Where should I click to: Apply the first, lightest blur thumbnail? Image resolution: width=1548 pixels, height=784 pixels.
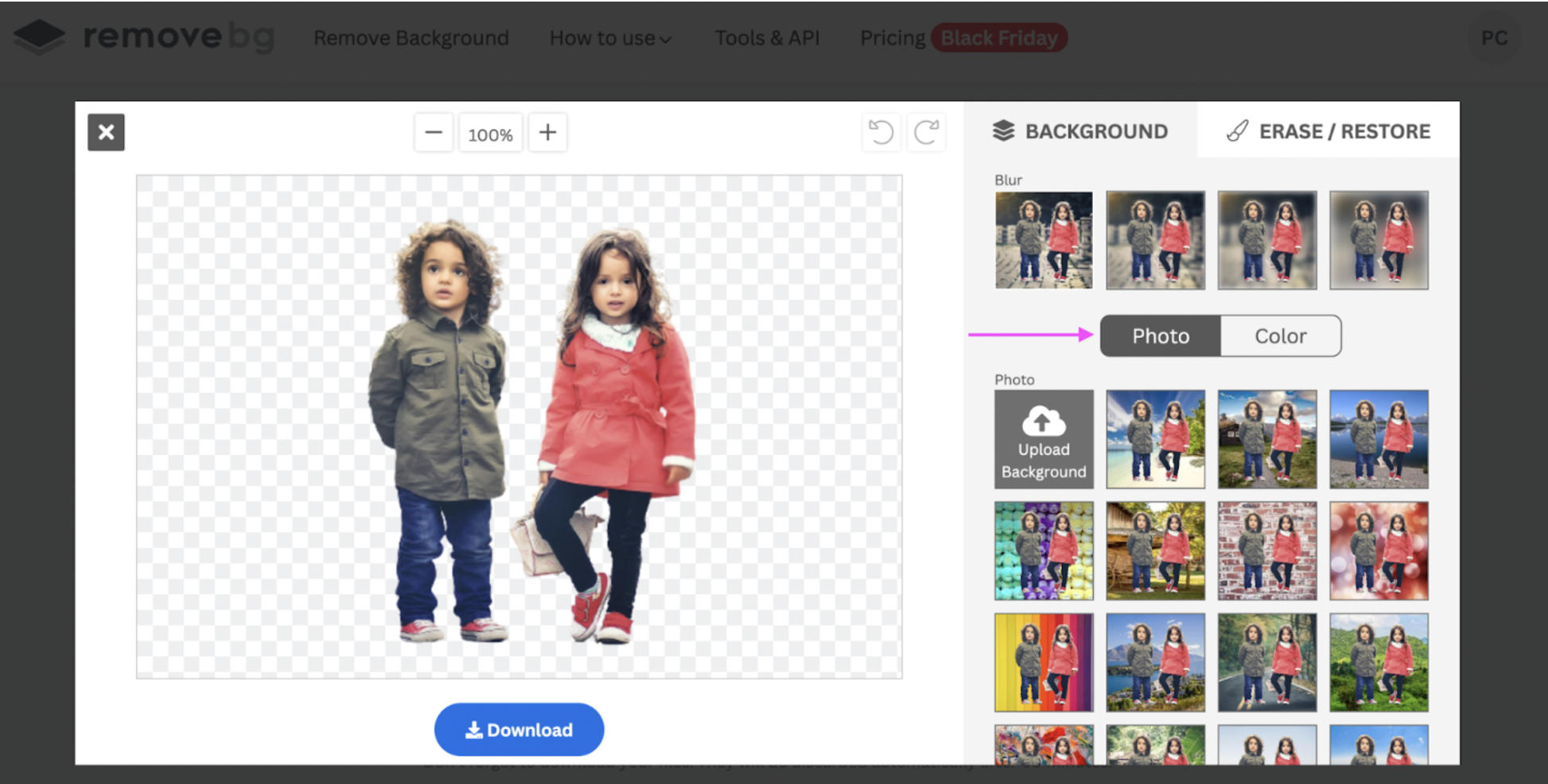pyautogui.click(x=1044, y=240)
